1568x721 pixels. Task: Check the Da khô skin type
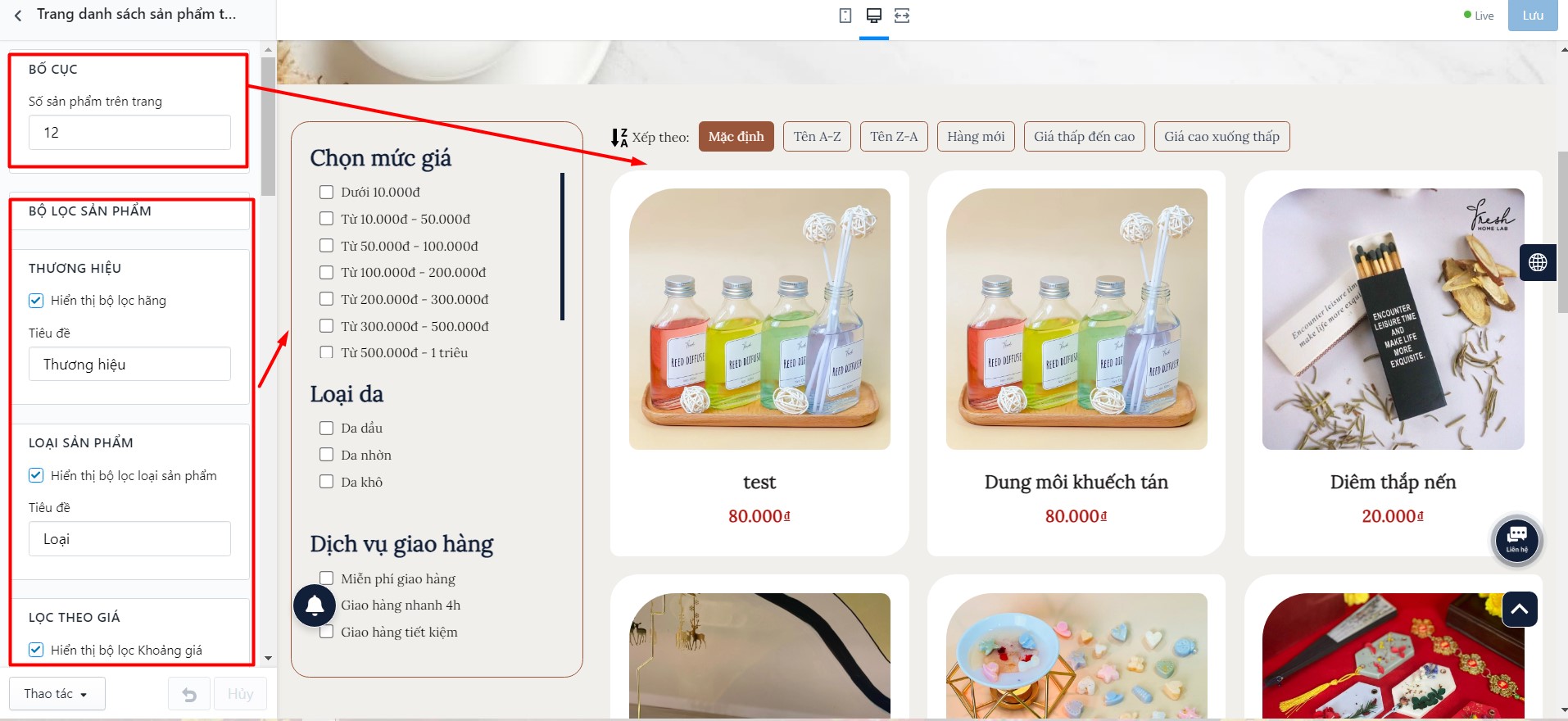pos(326,482)
